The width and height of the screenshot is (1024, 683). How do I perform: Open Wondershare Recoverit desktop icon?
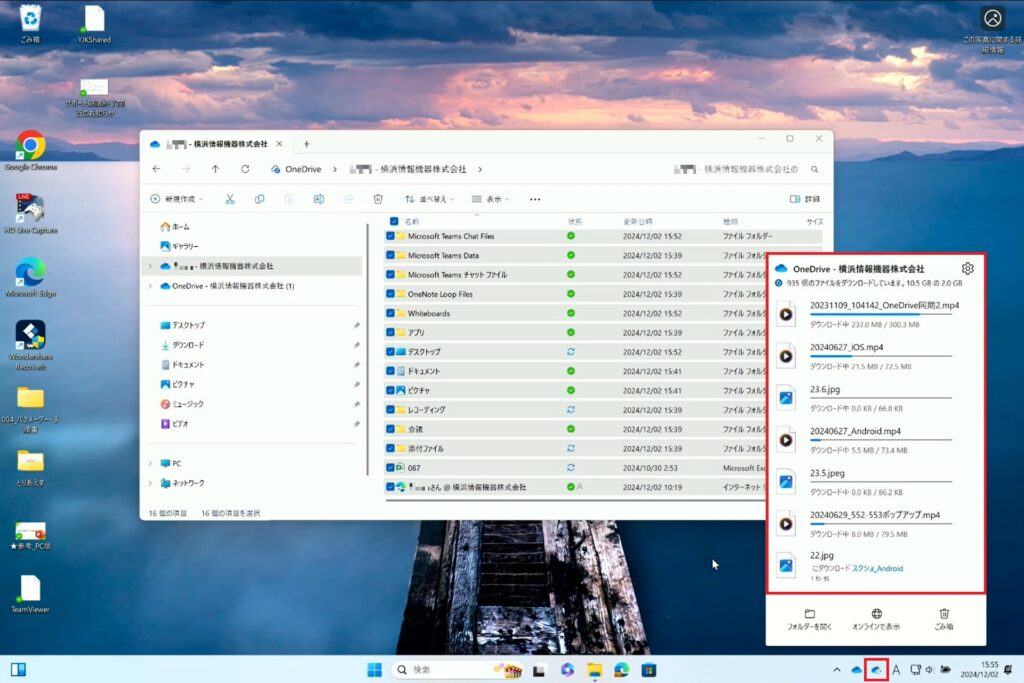pyautogui.click(x=31, y=345)
